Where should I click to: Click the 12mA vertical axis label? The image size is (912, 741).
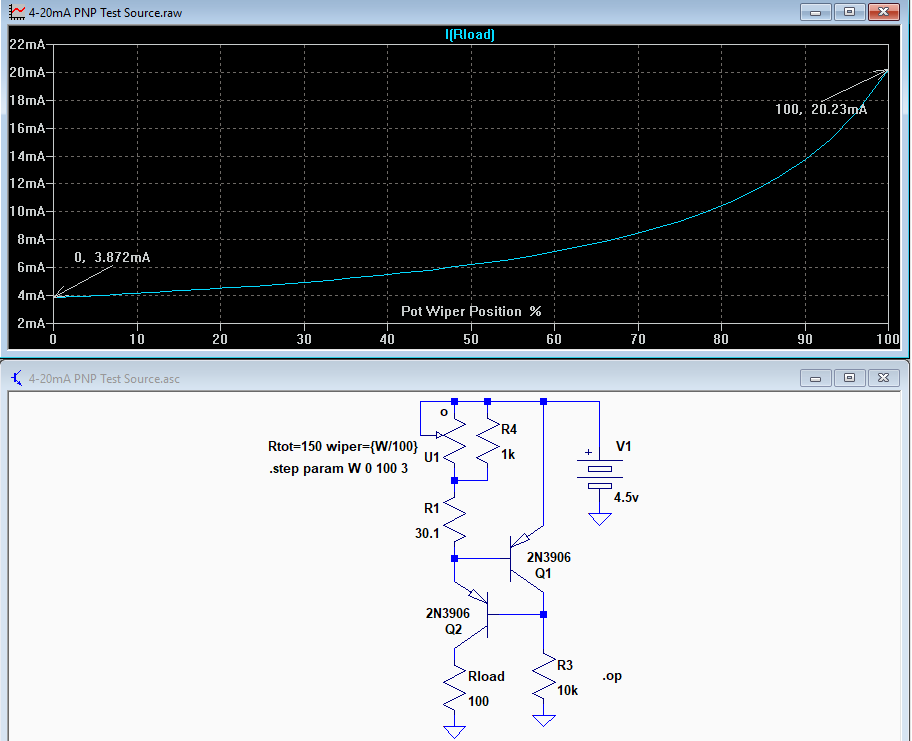(27, 183)
